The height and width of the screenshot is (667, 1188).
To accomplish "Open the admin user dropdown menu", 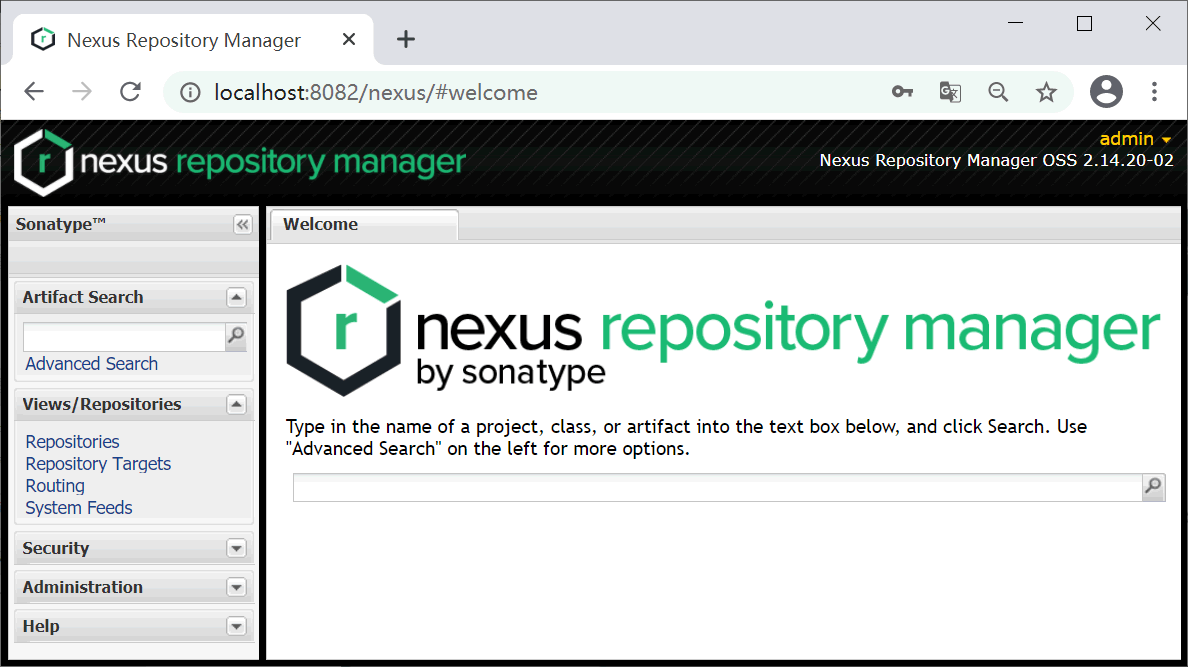I will 1135,139.
